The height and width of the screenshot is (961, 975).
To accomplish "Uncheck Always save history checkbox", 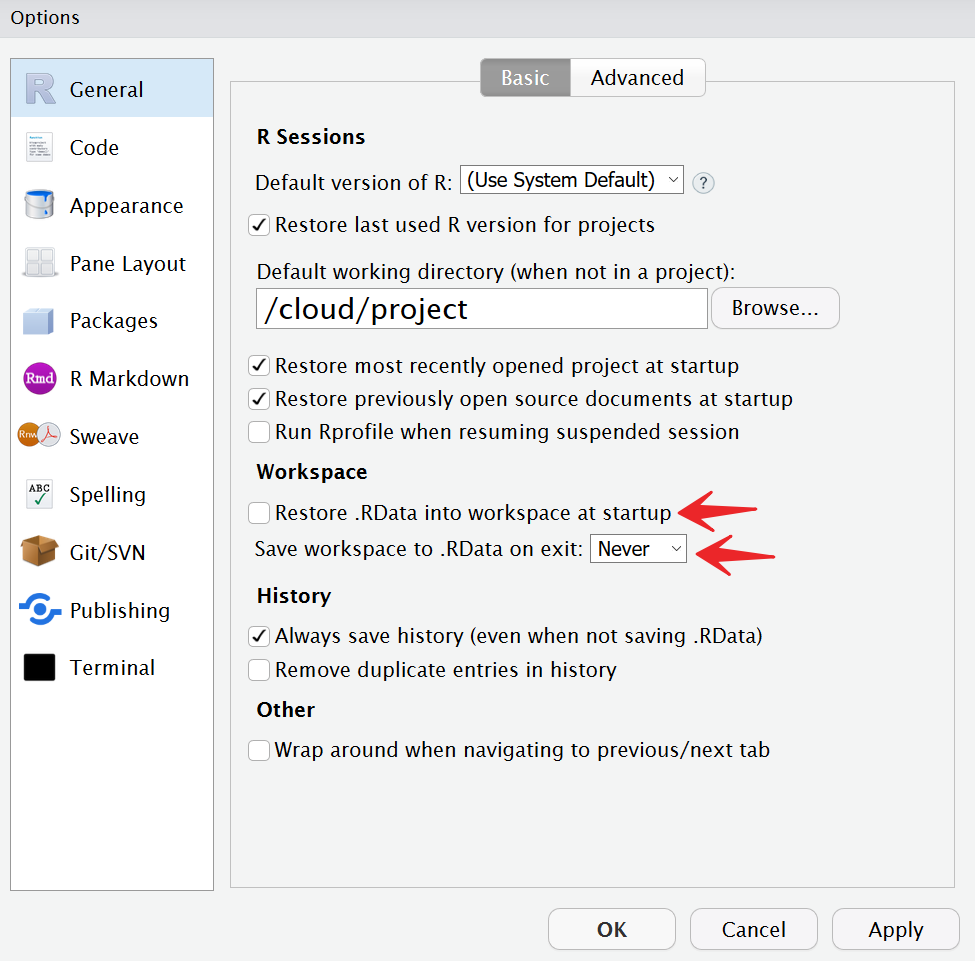I will [259, 636].
